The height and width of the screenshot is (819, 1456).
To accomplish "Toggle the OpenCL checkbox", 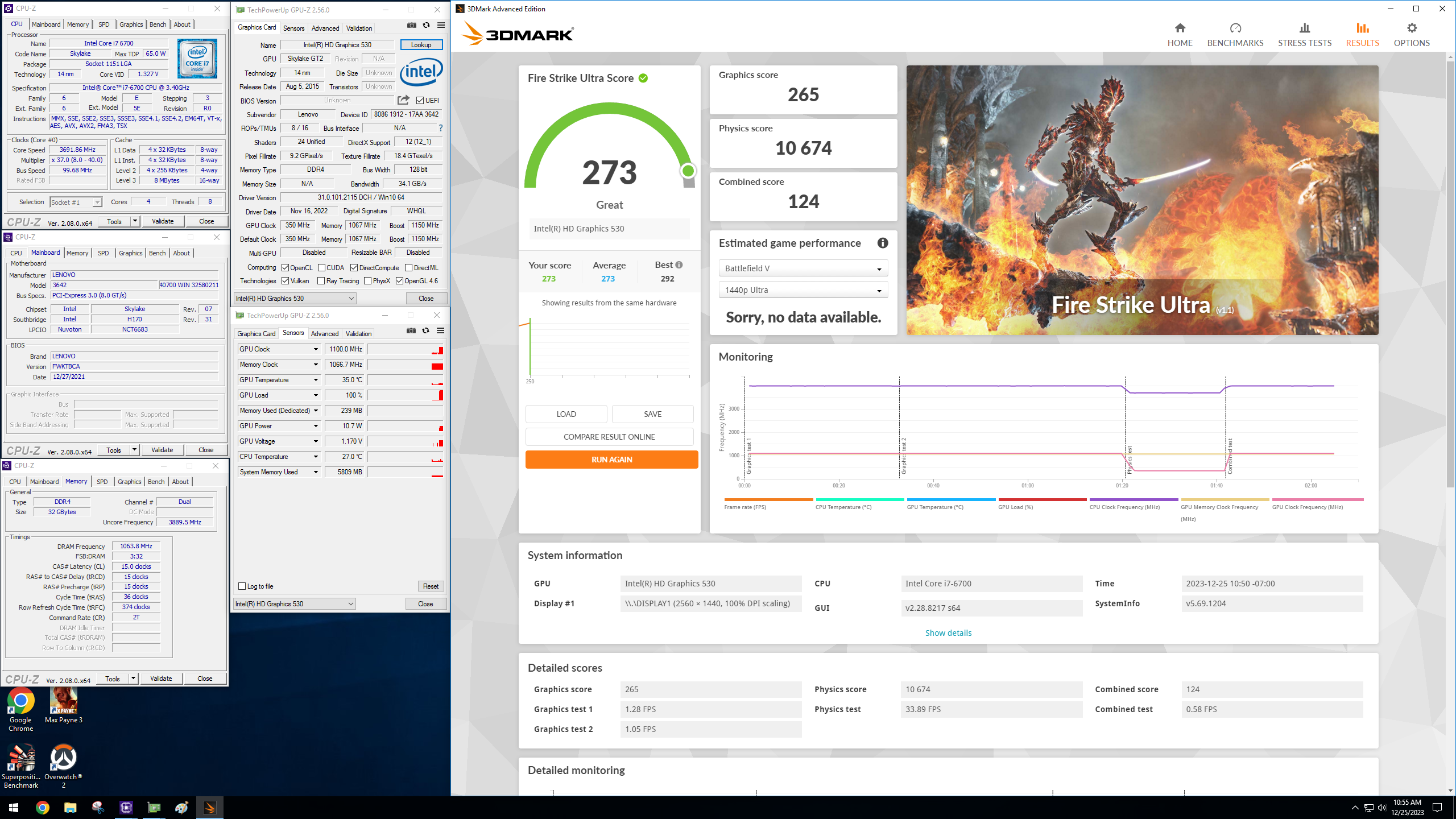I will pos(285,268).
